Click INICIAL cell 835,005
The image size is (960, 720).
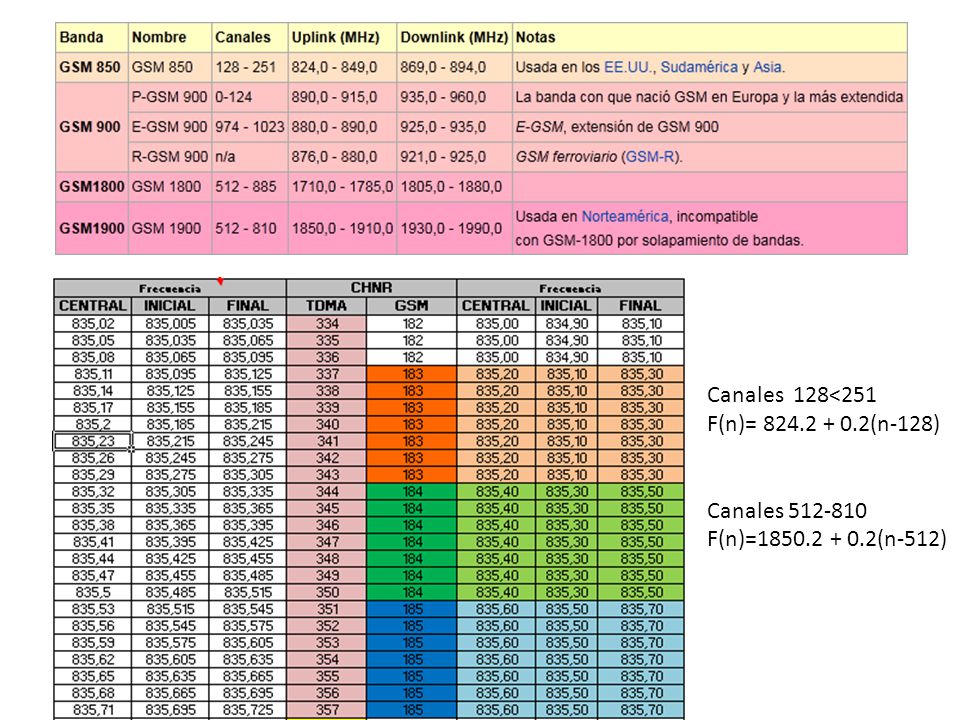coord(170,324)
